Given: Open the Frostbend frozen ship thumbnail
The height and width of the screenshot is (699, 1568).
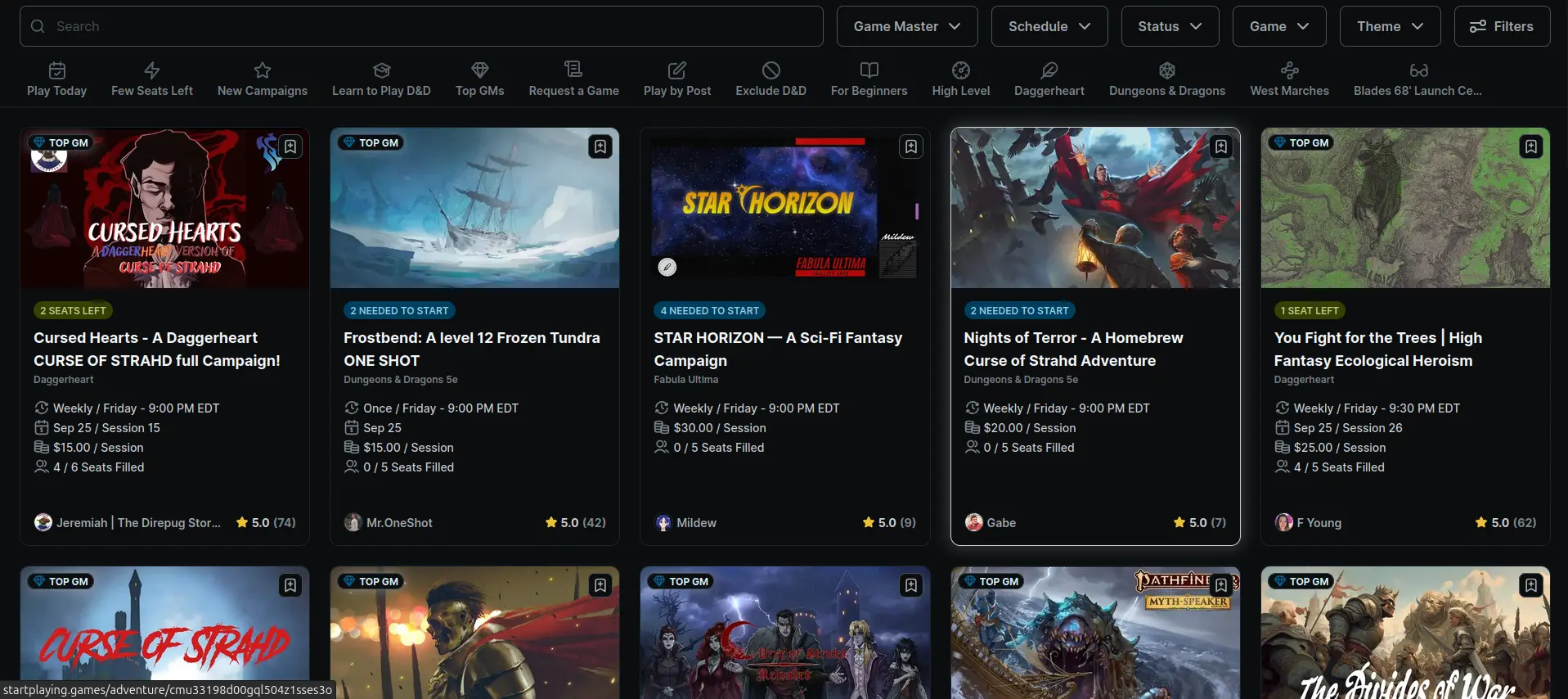Looking at the screenshot, I should click(x=474, y=208).
